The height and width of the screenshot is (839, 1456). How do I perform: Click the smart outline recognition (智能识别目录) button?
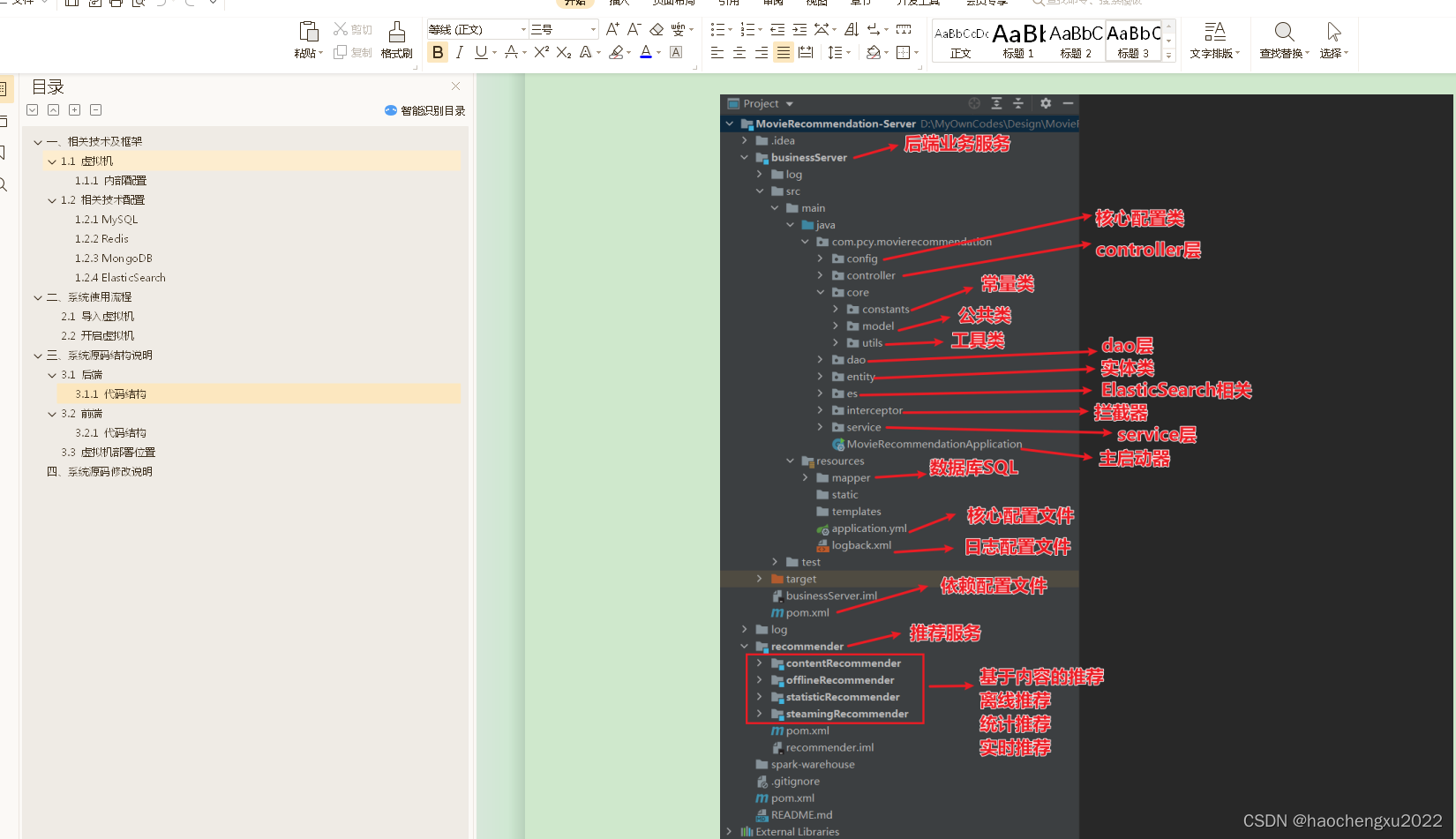[424, 111]
